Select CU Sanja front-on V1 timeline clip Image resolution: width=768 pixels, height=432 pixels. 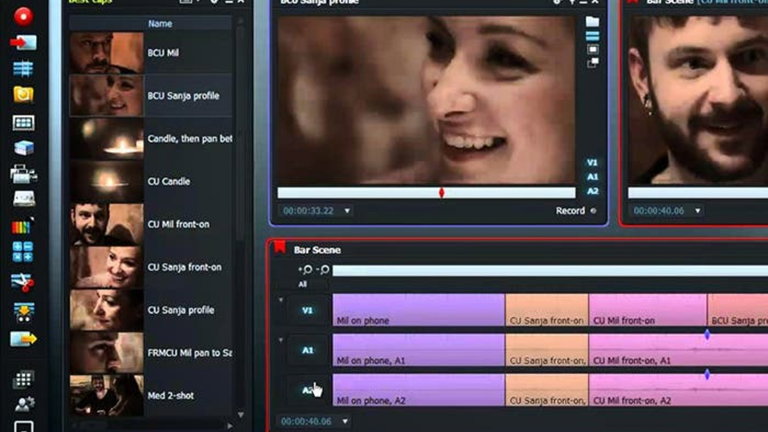pyautogui.click(x=547, y=310)
